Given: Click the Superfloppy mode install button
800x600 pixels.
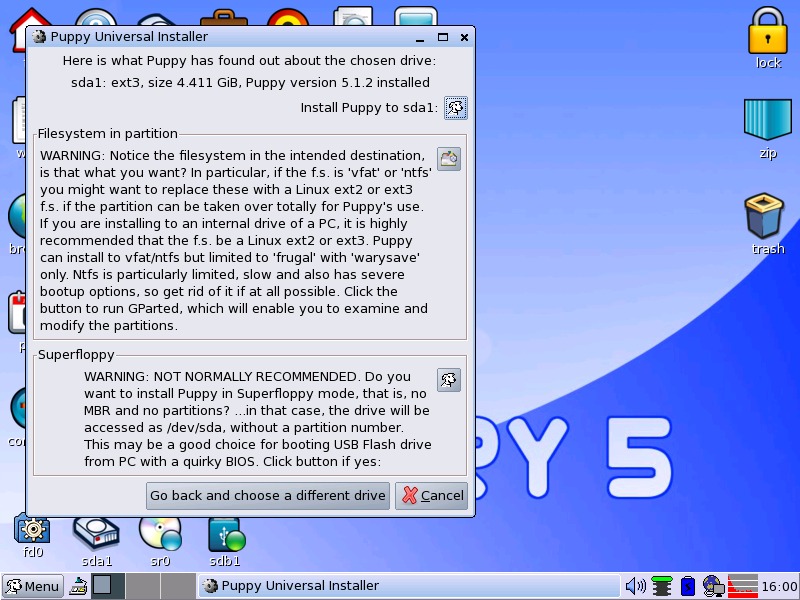Looking at the screenshot, I should [448, 380].
